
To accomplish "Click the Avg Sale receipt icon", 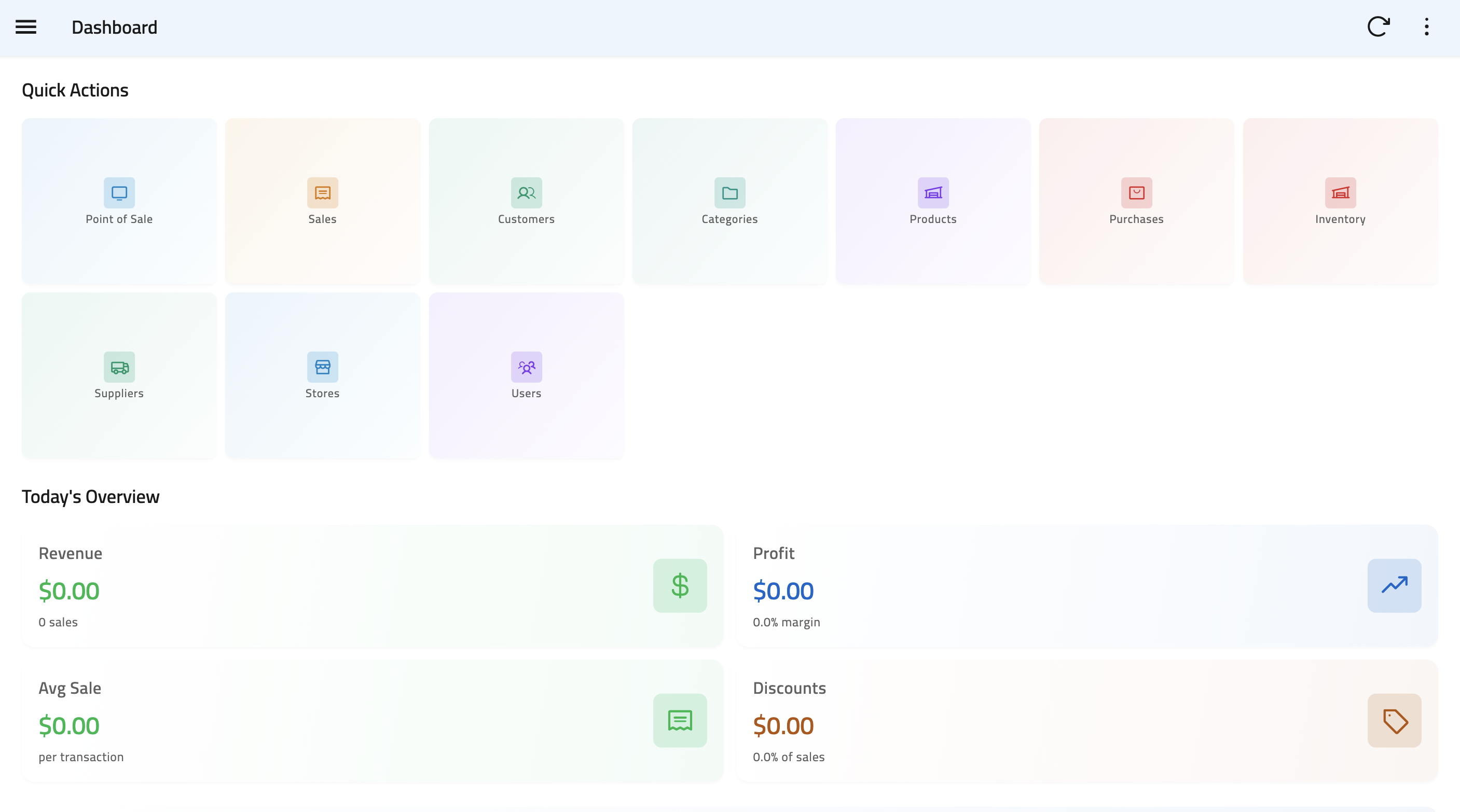I will (x=680, y=720).
